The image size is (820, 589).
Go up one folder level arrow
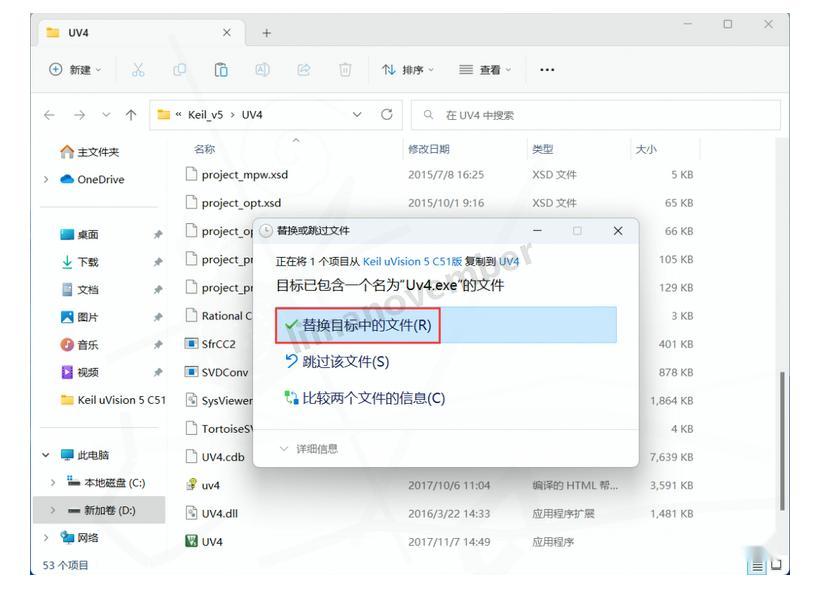[x=131, y=115]
